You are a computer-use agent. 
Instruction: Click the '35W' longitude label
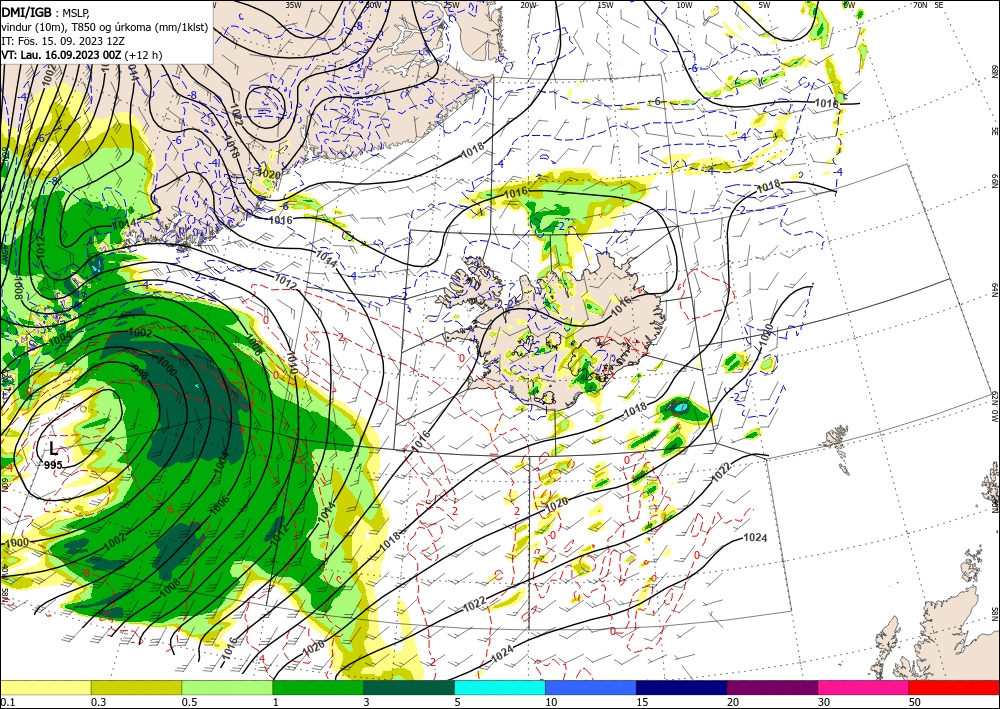point(293,4)
